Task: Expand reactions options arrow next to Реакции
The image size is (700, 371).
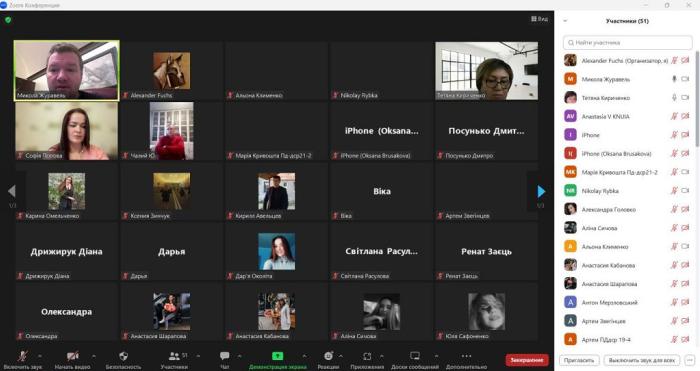Action: [341, 356]
